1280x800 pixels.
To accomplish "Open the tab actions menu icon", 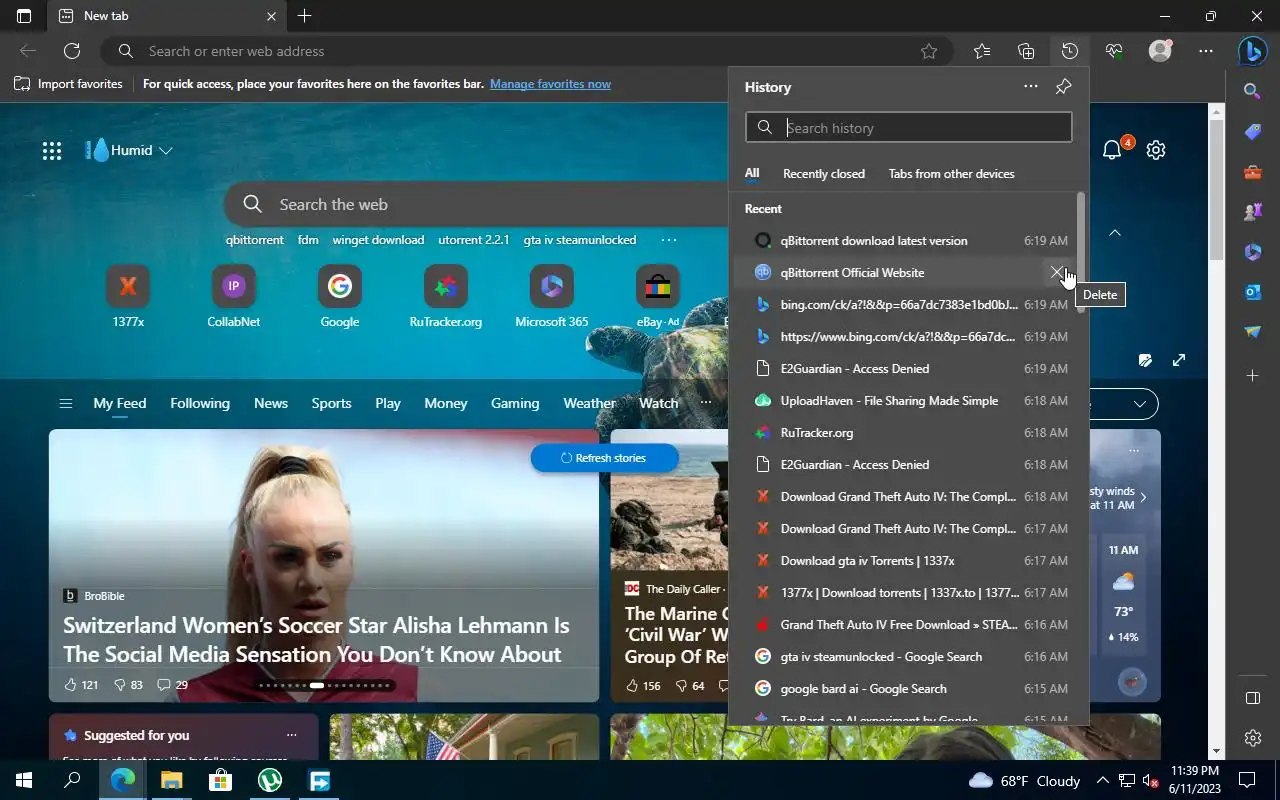I will pyautogui.click(x=24, y=16).
